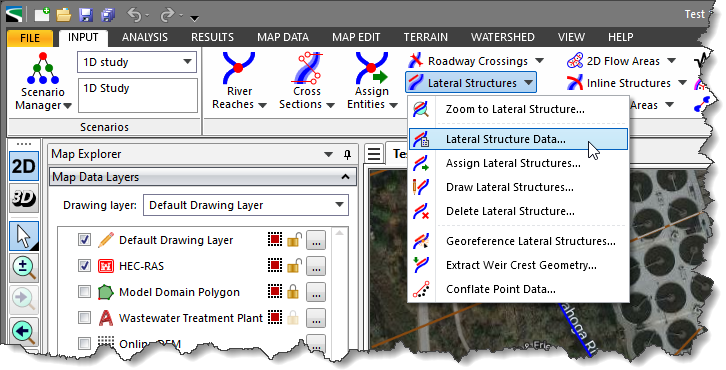Click the Roadway Crossings icon
Viewport: 726px width, 370px height.
click(x=415, y=61)
